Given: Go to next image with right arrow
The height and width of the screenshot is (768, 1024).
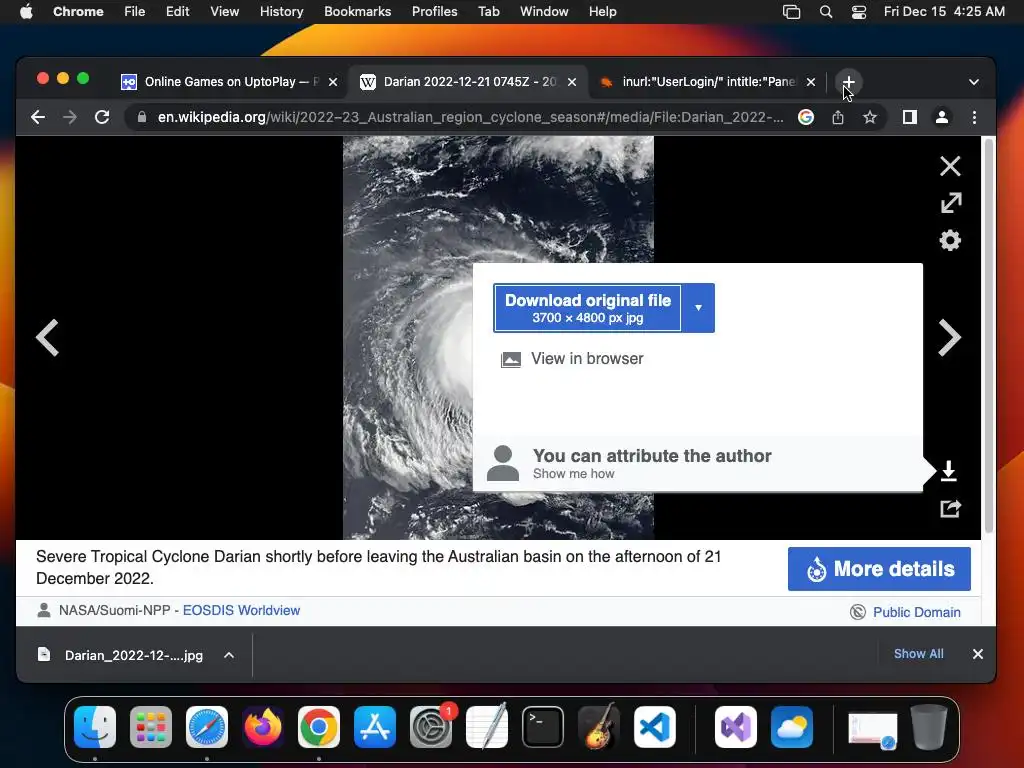Looking at the screenshot, I should tap(950, 338).
